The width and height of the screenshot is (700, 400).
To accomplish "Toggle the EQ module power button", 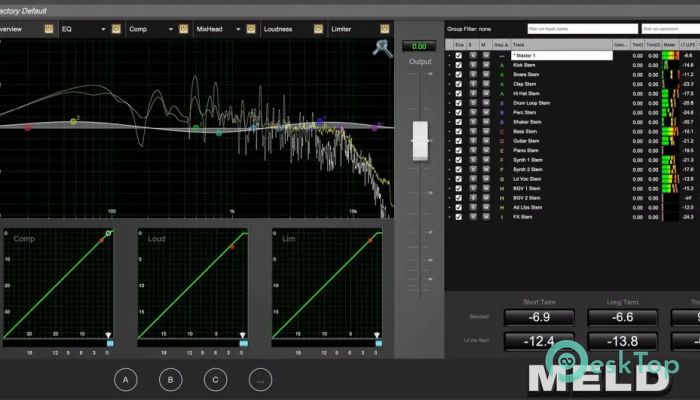I will pyautogui.click(x=116, y=30).
